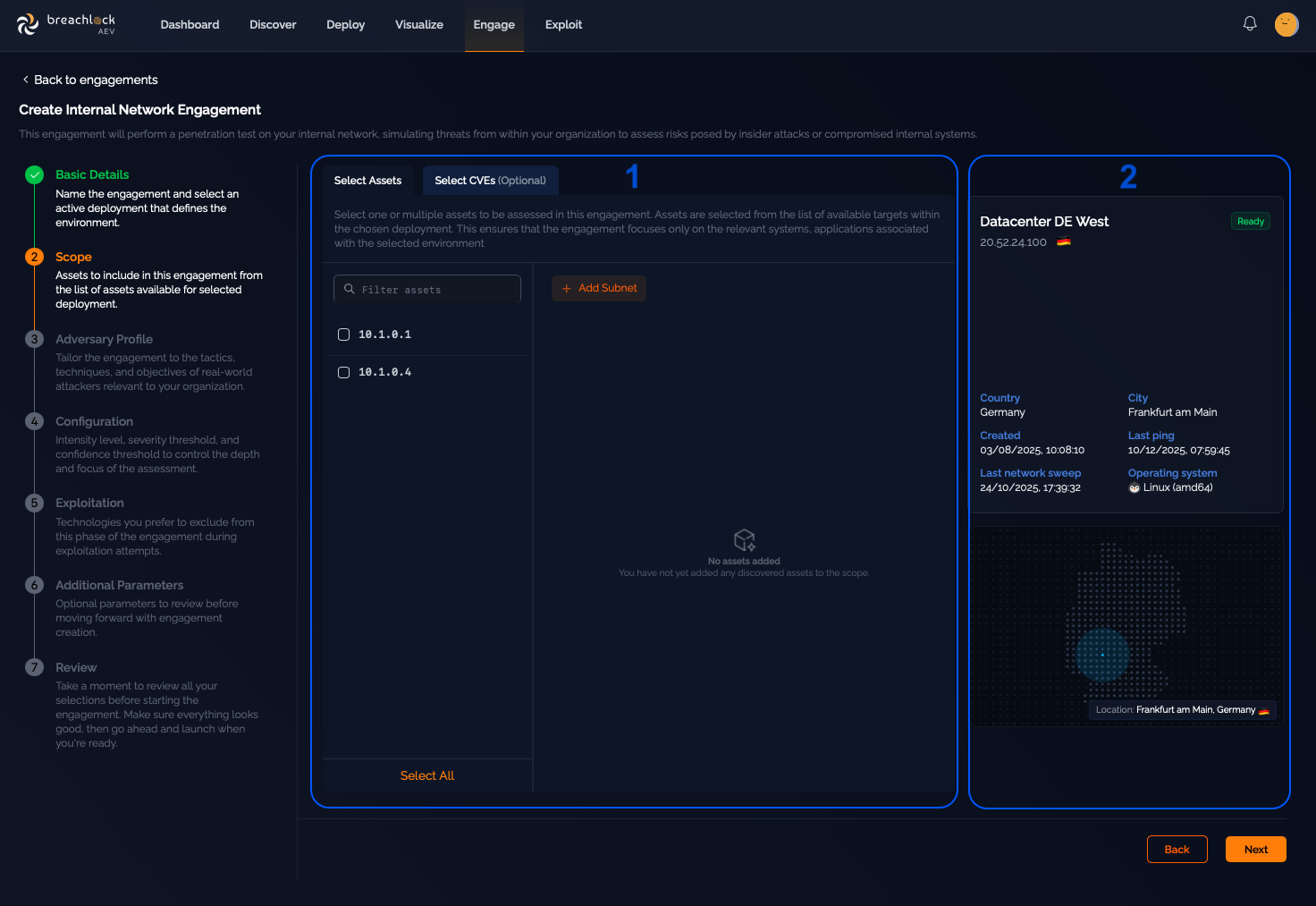Click the Create Internal Network Engagement heading

click(139, 109)
